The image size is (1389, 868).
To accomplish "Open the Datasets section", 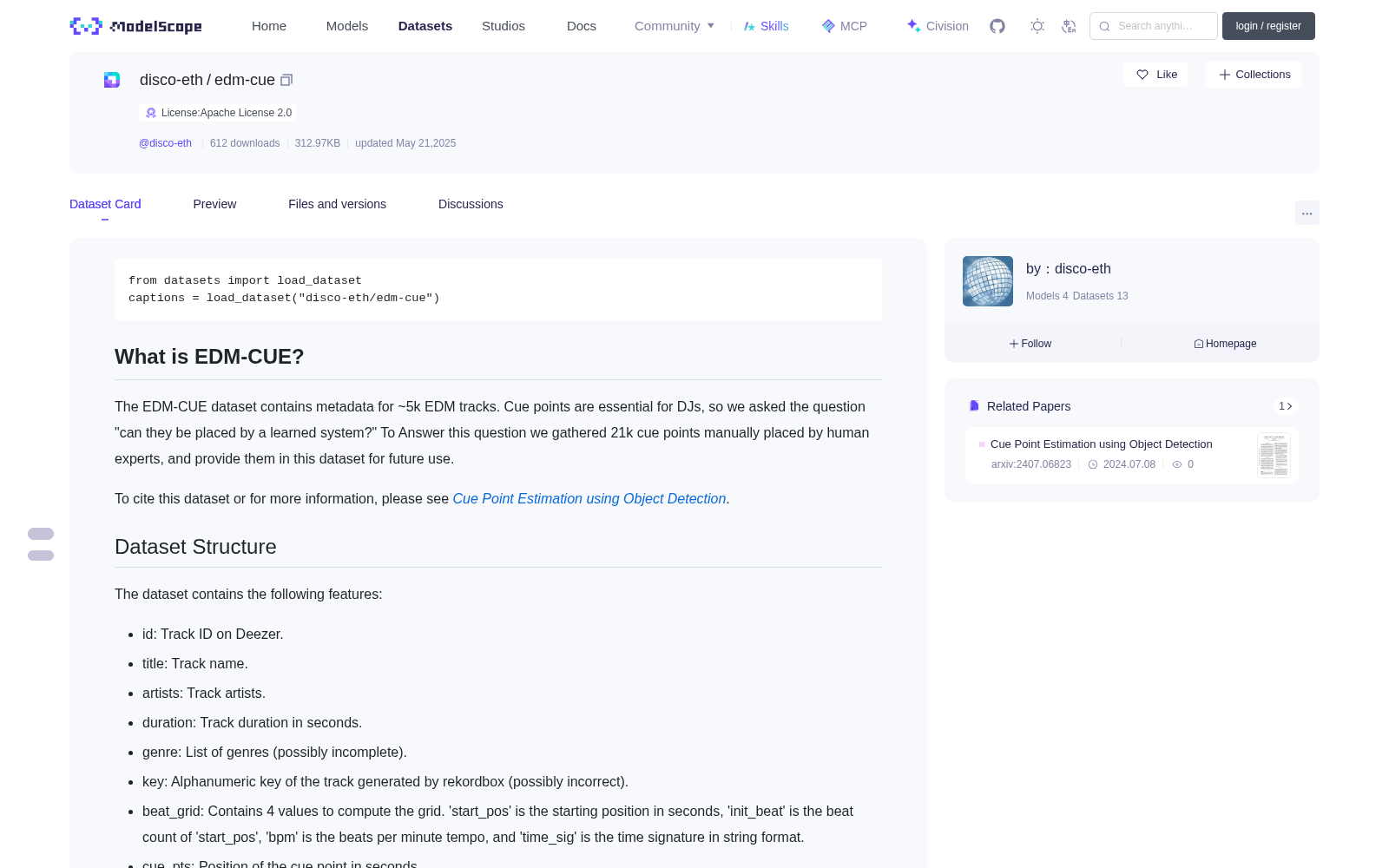I will point(425,26).
